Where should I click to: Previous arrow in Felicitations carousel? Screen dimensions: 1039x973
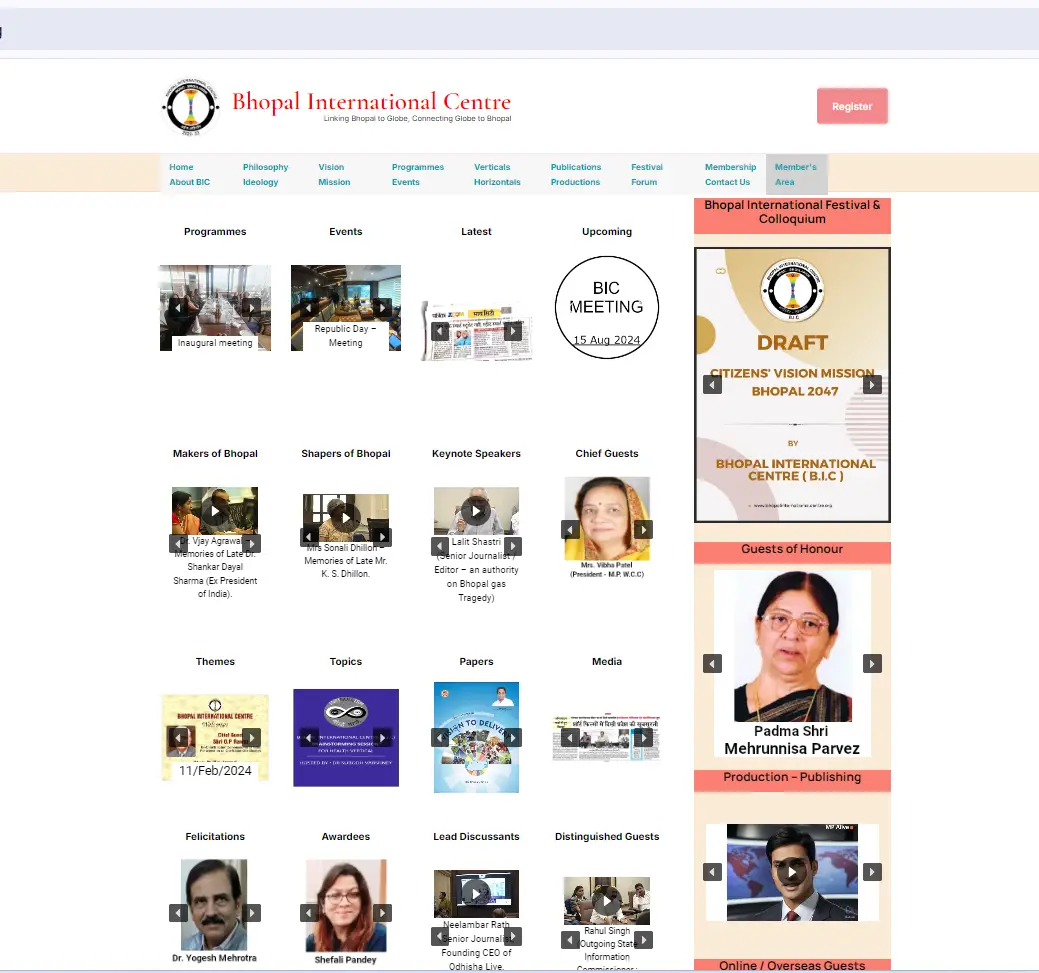[178, 913]
